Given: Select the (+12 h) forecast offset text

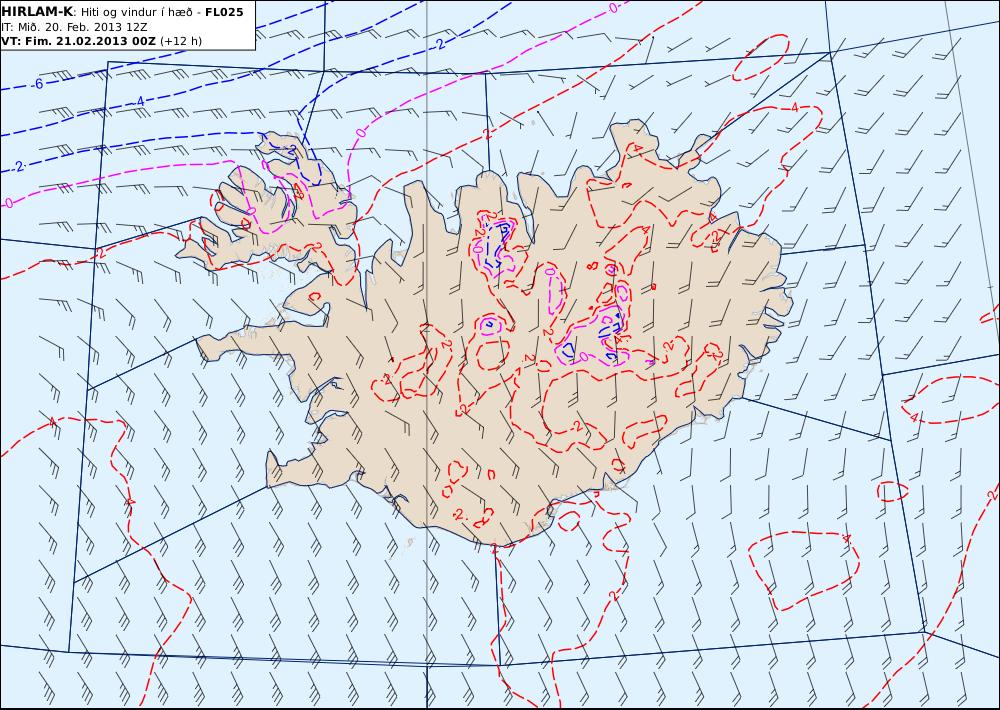Looking at the screenshot, I should pos(180,41).
